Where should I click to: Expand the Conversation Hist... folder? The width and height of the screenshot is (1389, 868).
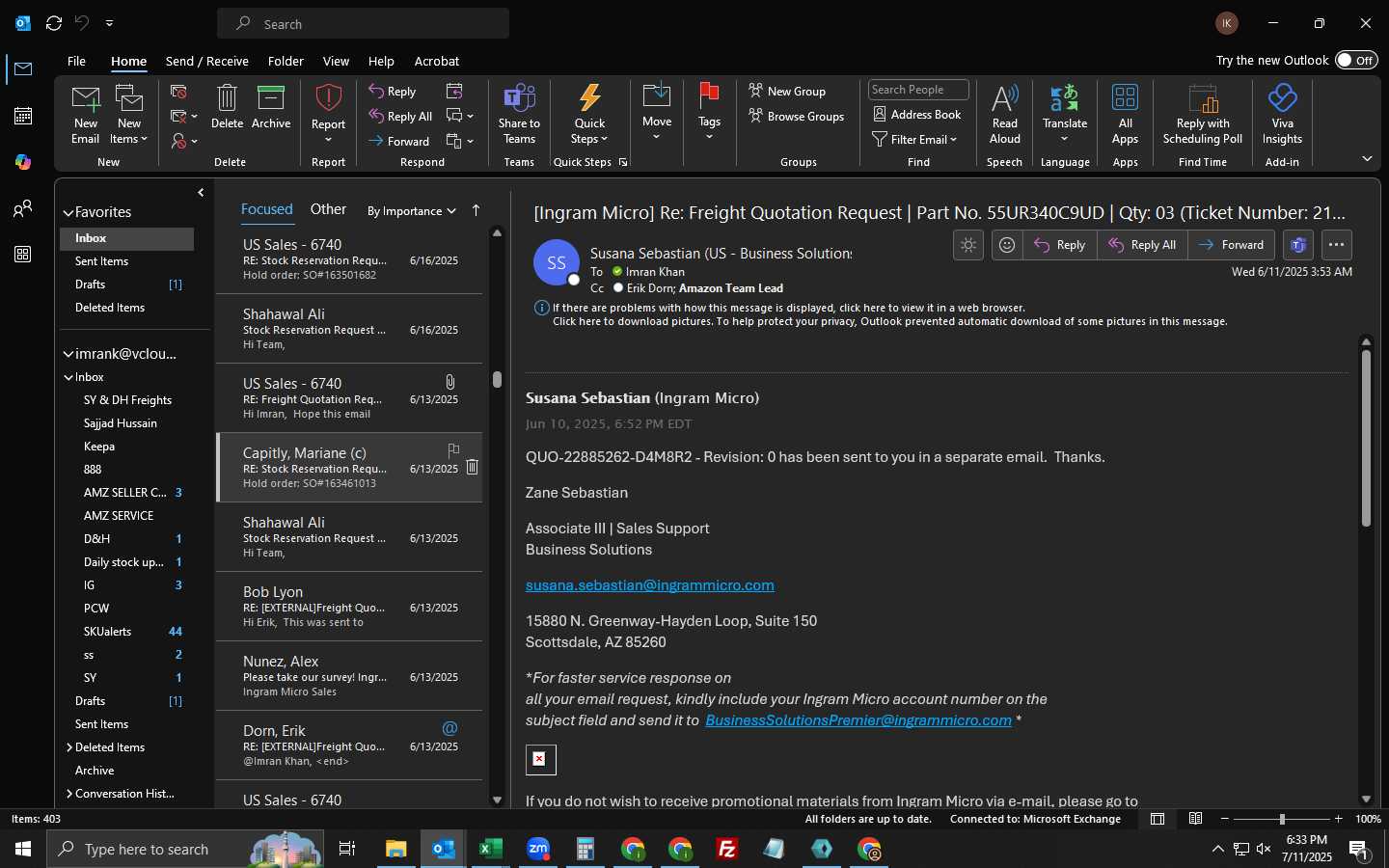pos(69,794)
